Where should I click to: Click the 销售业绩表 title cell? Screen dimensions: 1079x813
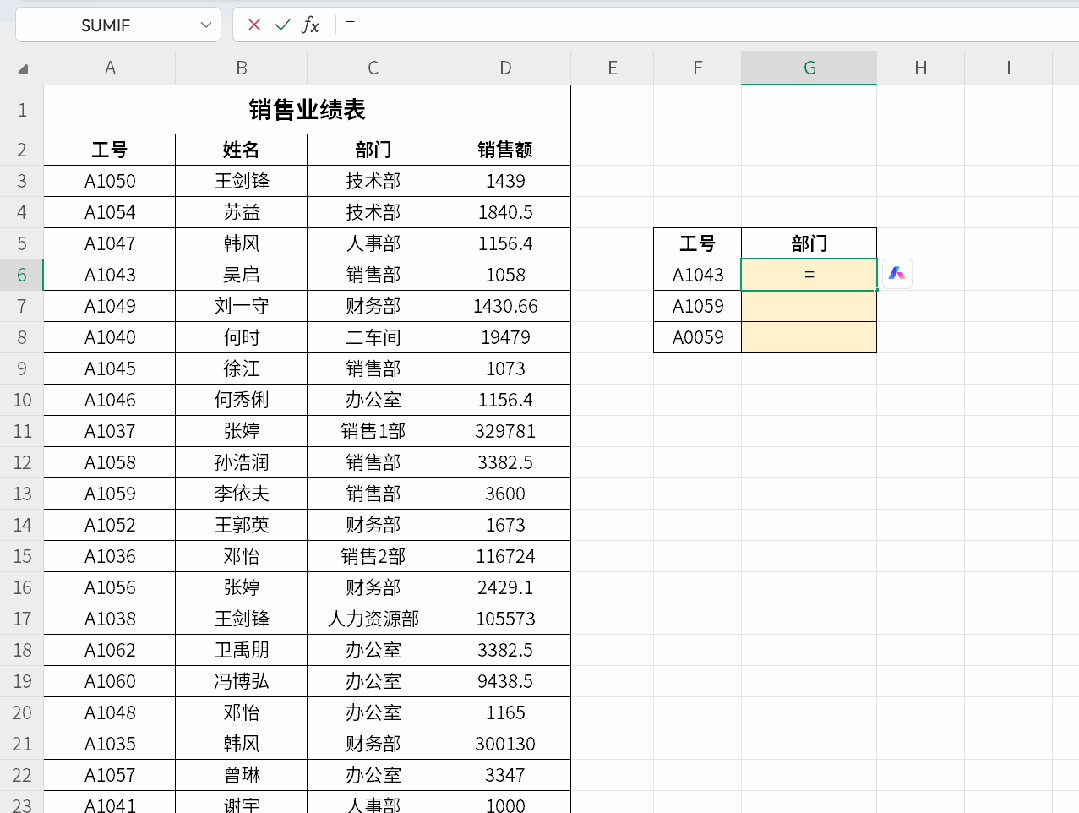pyautogui.click(x=306, y=109)
